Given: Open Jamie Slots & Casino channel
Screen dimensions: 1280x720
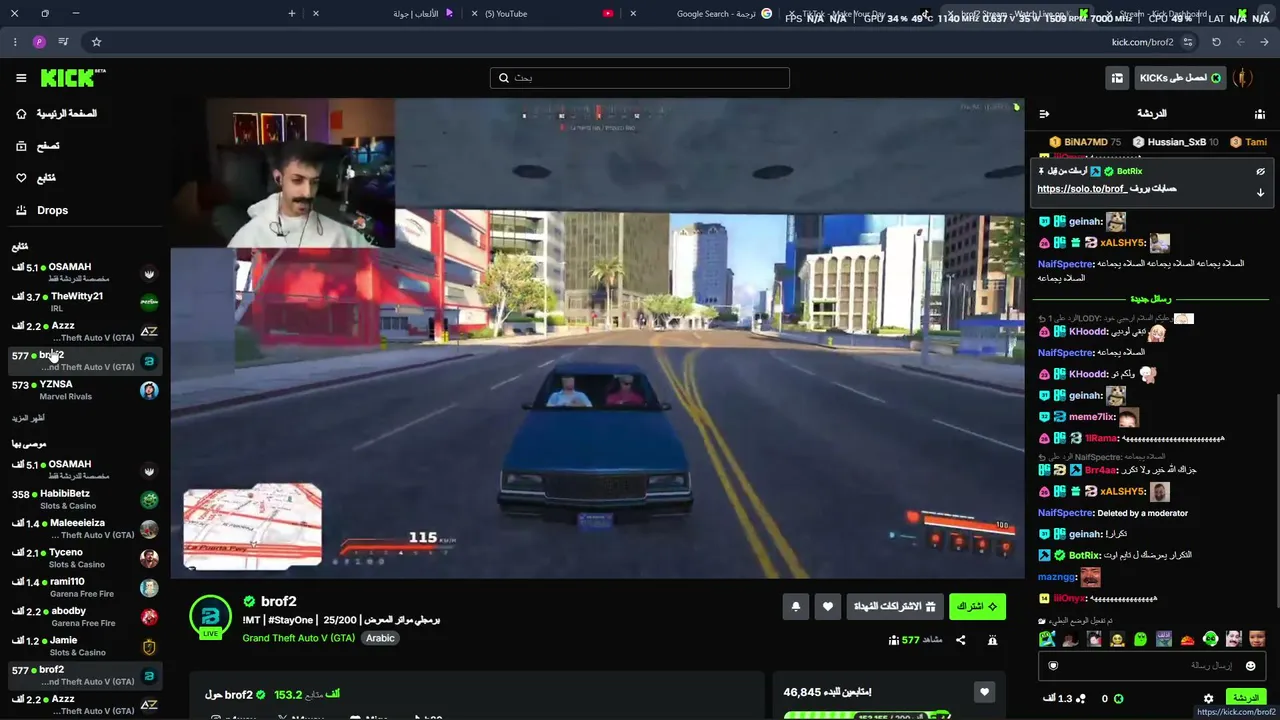Looking at the screenshot, I should point(84,646).
